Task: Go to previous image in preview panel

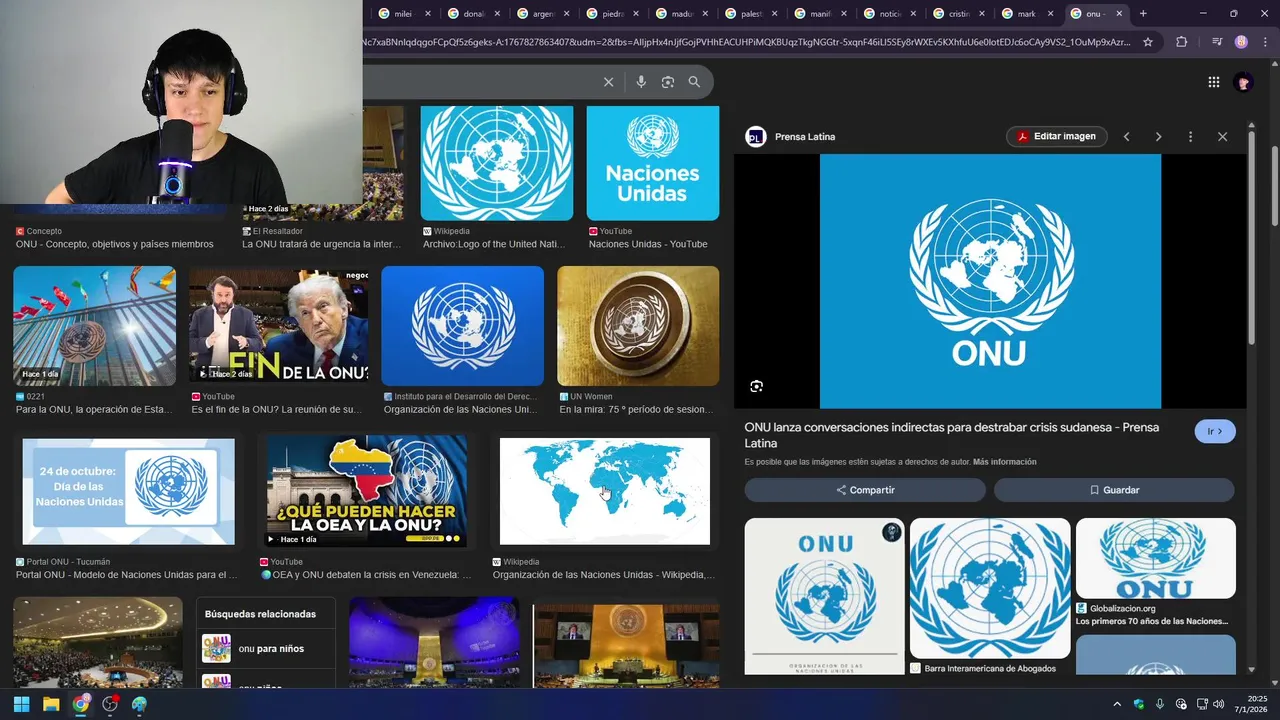Action: pyautogui.click(x=1126, y=137)
